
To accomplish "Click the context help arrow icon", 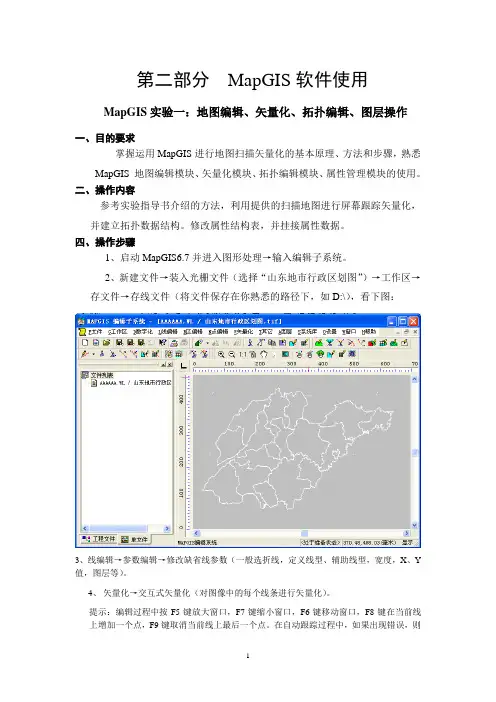I will (x=162, y=342).
